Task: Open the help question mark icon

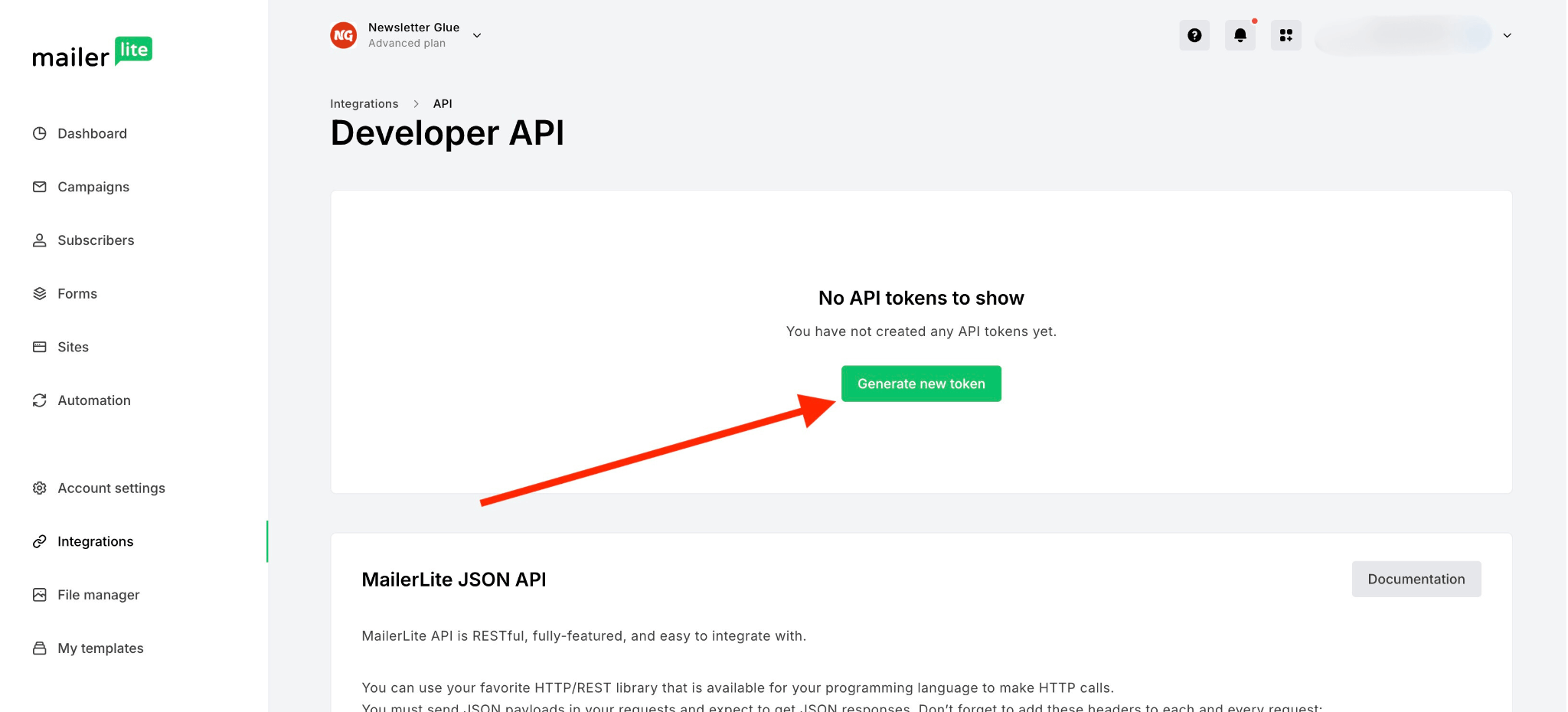Action: [1194, 35]
